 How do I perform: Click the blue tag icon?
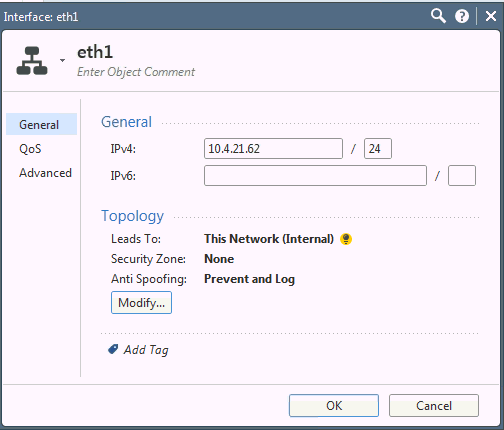113,349
